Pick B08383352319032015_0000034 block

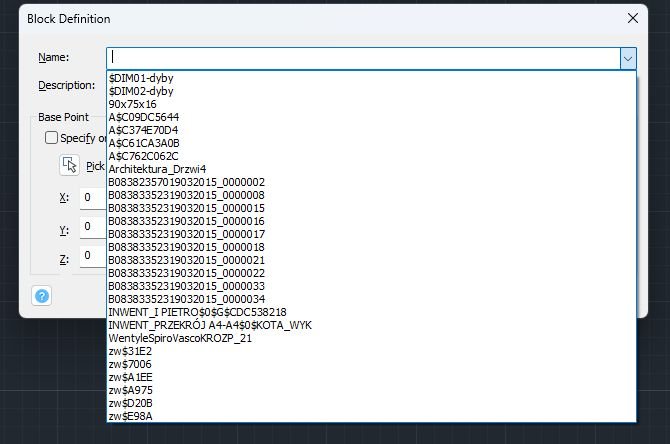point(186,299)
